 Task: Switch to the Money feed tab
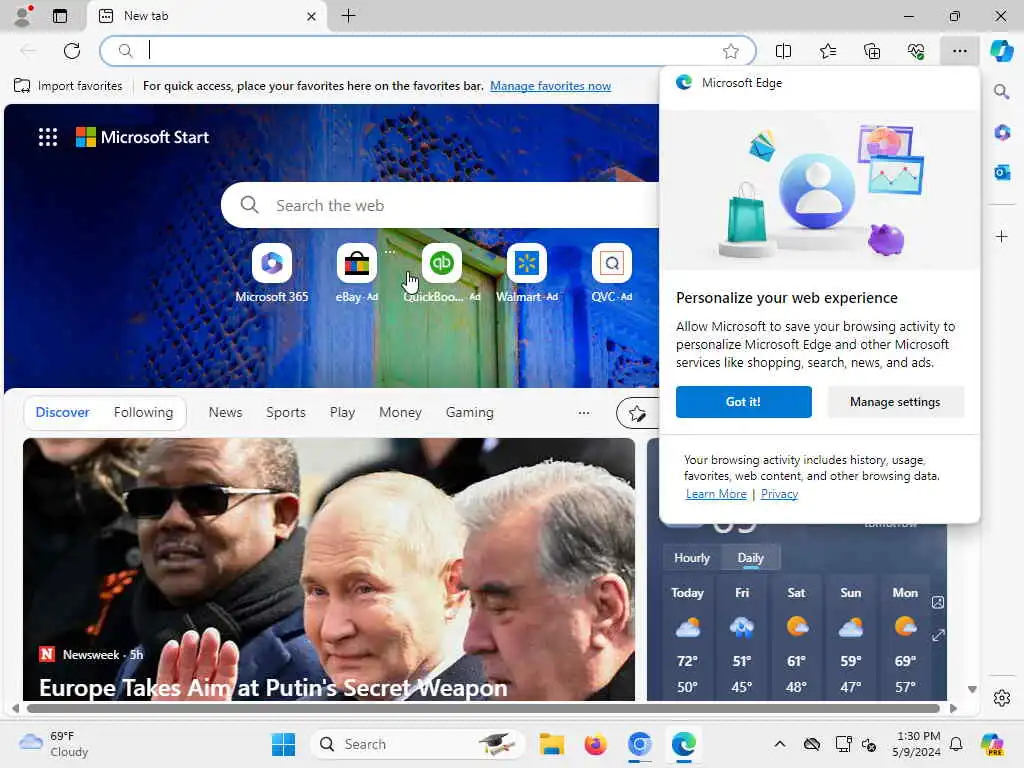(400, 412)
